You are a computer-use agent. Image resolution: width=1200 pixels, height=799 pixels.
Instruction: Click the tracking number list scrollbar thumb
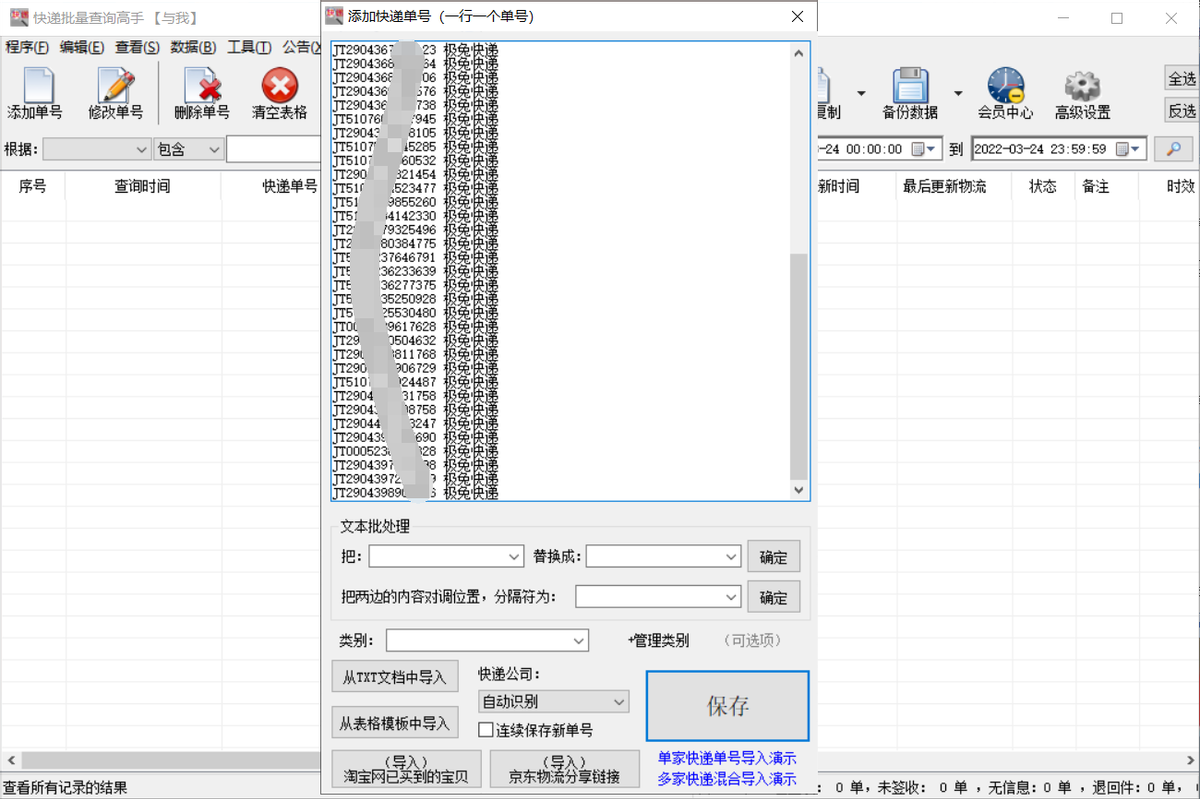tap(797, 366)
